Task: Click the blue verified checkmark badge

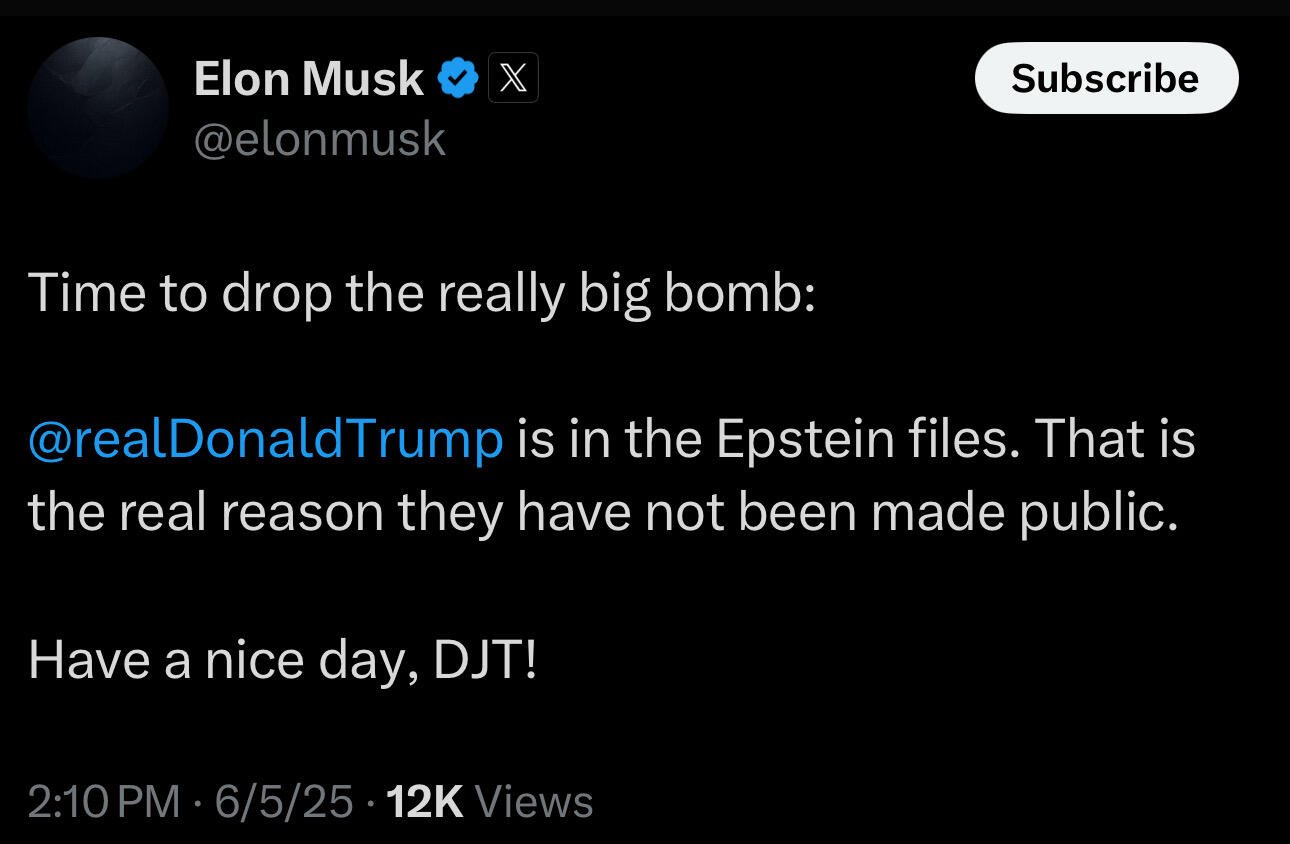Action: click(x=457, y=80)
